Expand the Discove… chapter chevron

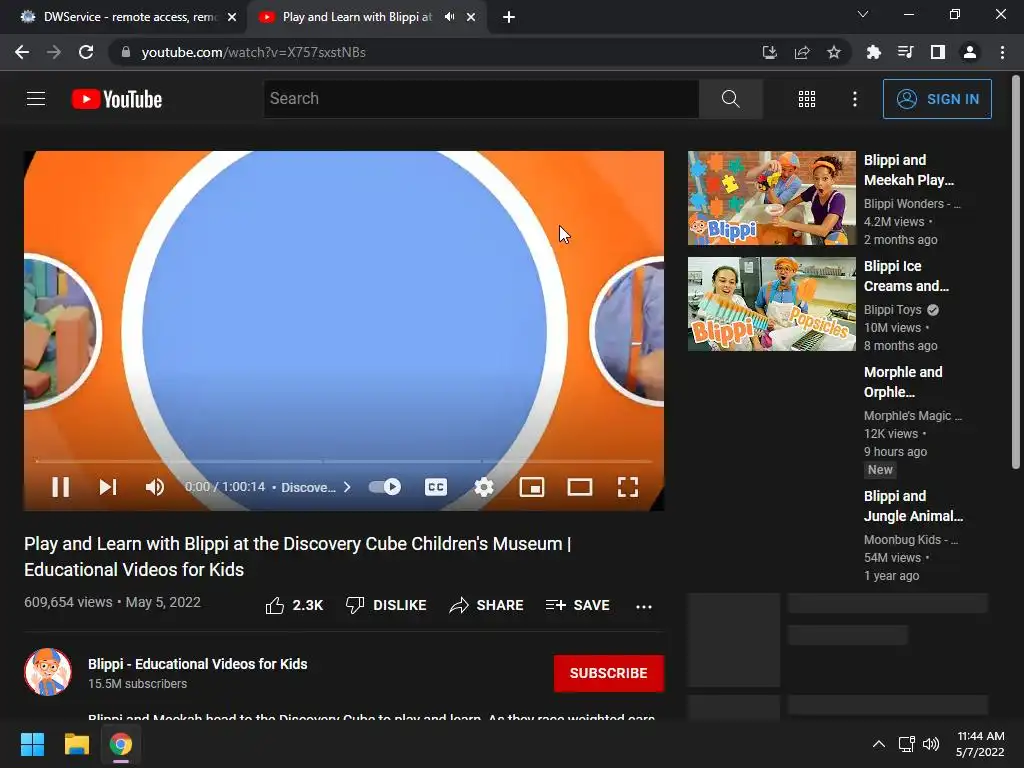[x=347, y=487]
